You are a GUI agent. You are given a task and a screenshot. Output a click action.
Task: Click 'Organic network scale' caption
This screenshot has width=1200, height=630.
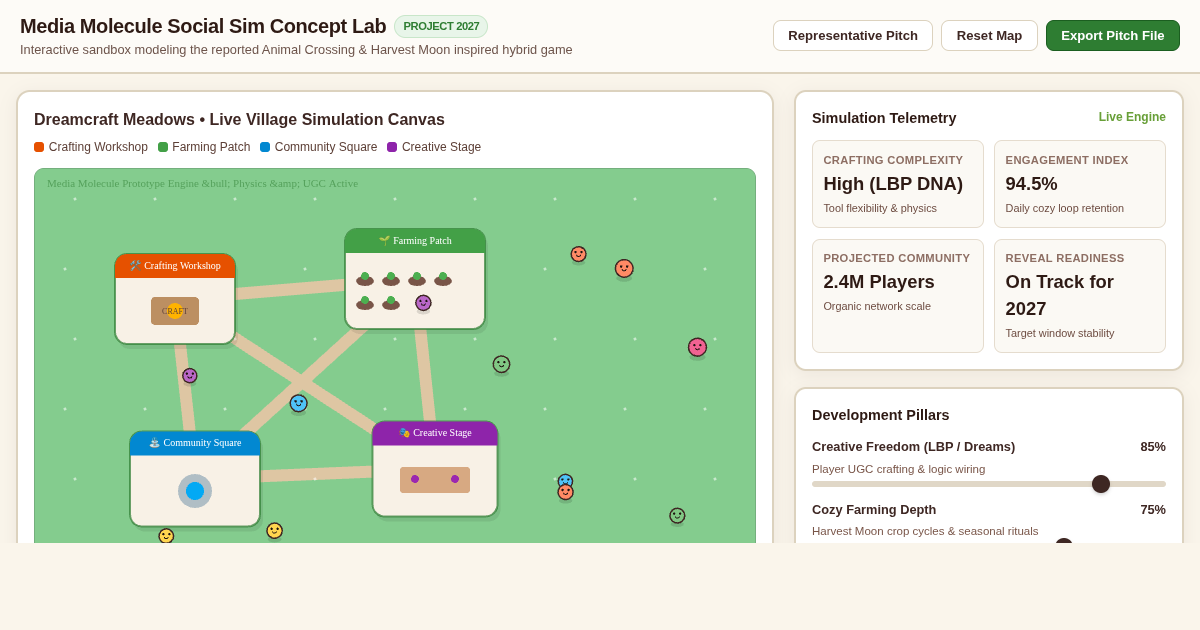tap(877, 306)
